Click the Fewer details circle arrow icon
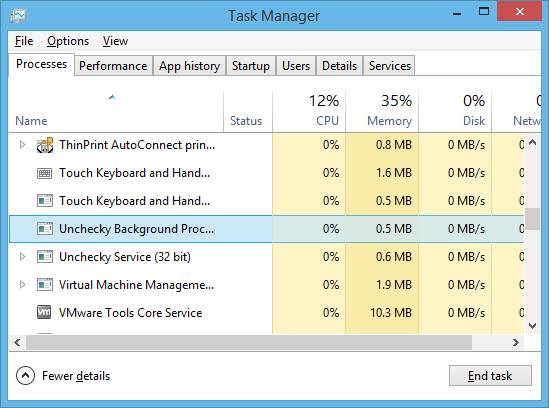Image resolution: width=549 pixels, height=408 pixels. (25, 376)
